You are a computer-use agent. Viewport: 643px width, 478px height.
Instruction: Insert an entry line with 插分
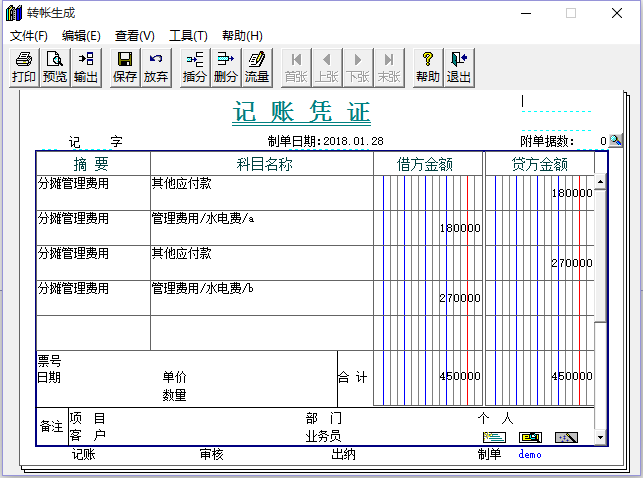click(195, 67)
